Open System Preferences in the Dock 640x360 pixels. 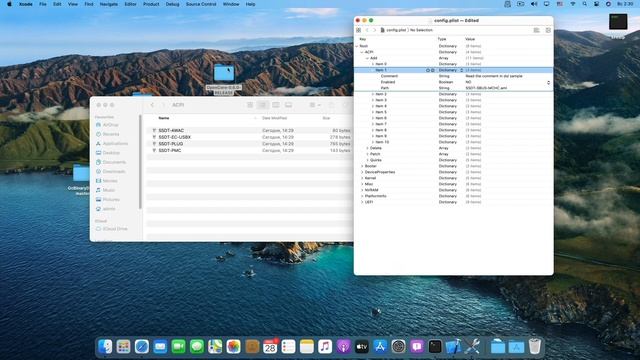point(398,347)
